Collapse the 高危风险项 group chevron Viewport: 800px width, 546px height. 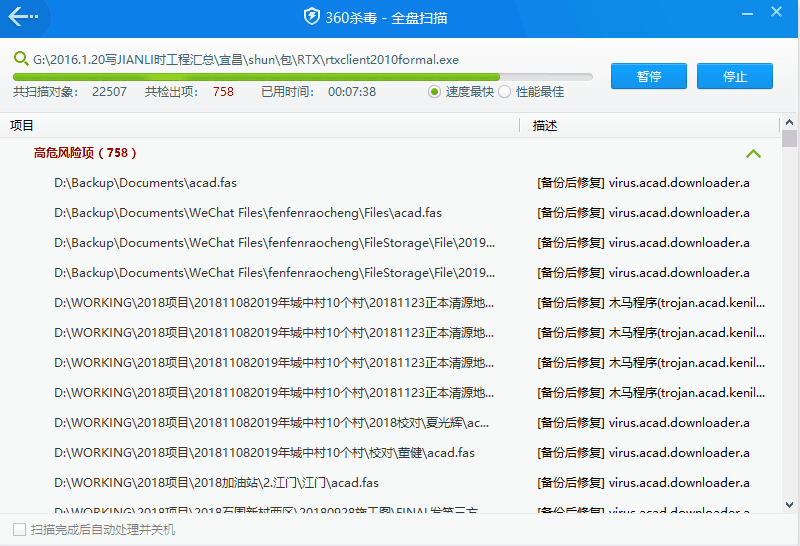point(753,153)
